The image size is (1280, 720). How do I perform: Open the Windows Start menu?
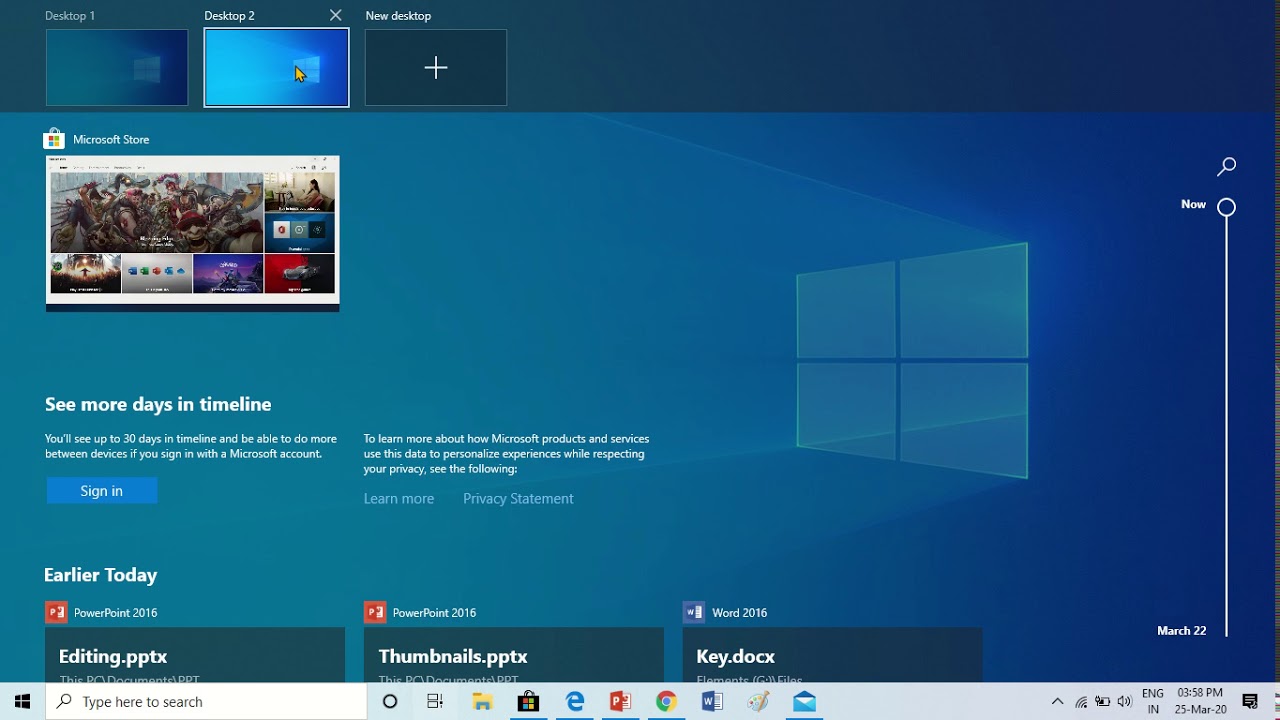(x=22, y=702)
